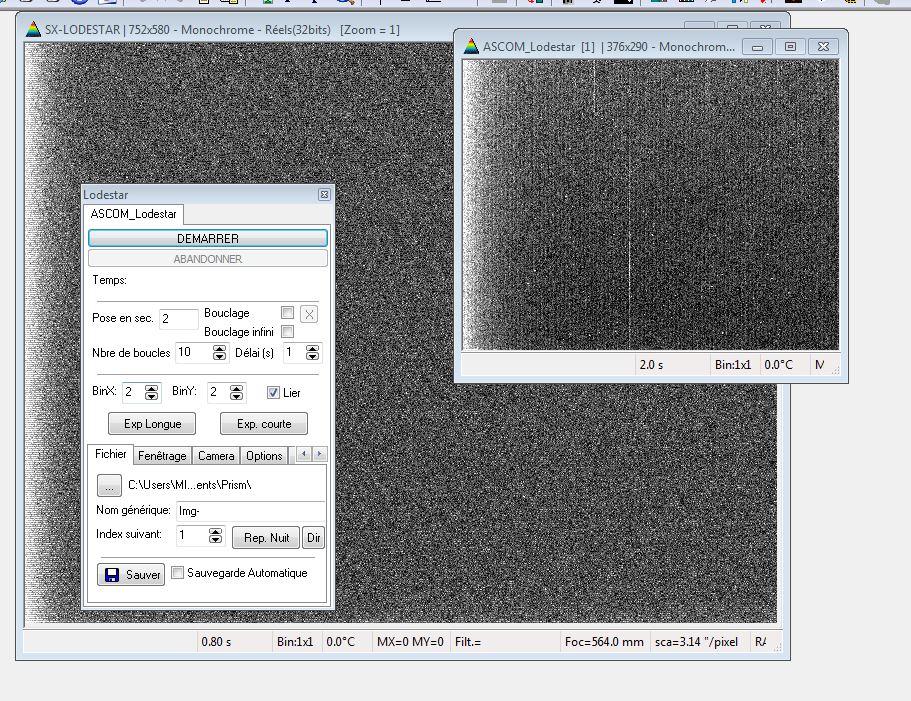Click the Nom générique text field

tap(249, 511)
